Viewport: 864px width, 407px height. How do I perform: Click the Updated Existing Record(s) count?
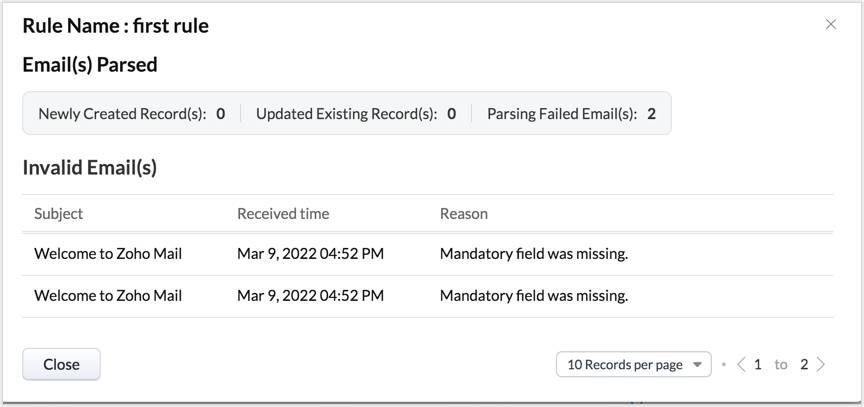(452, 114)
